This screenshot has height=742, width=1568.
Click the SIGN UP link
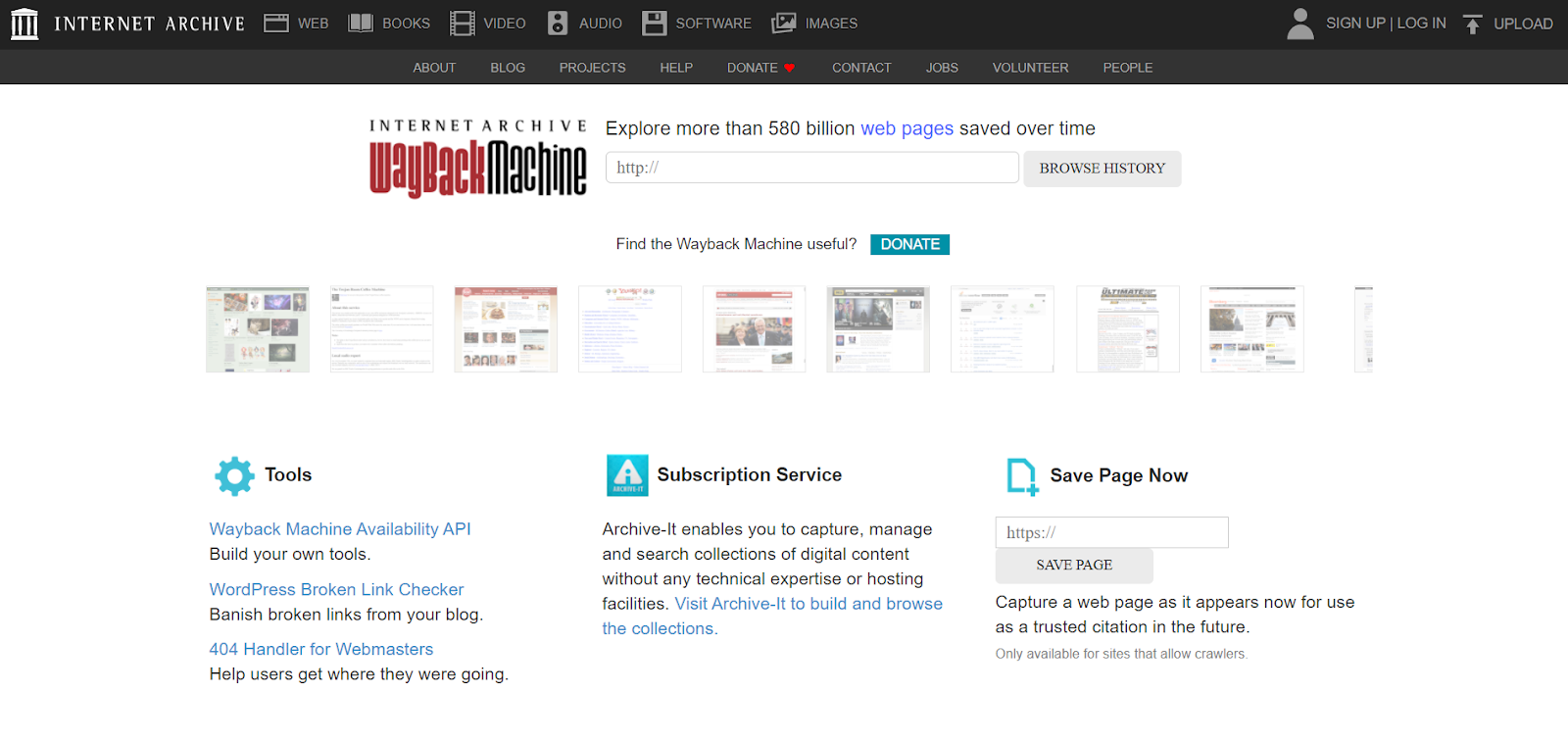pyautogui.click(x=1355, y=23)
